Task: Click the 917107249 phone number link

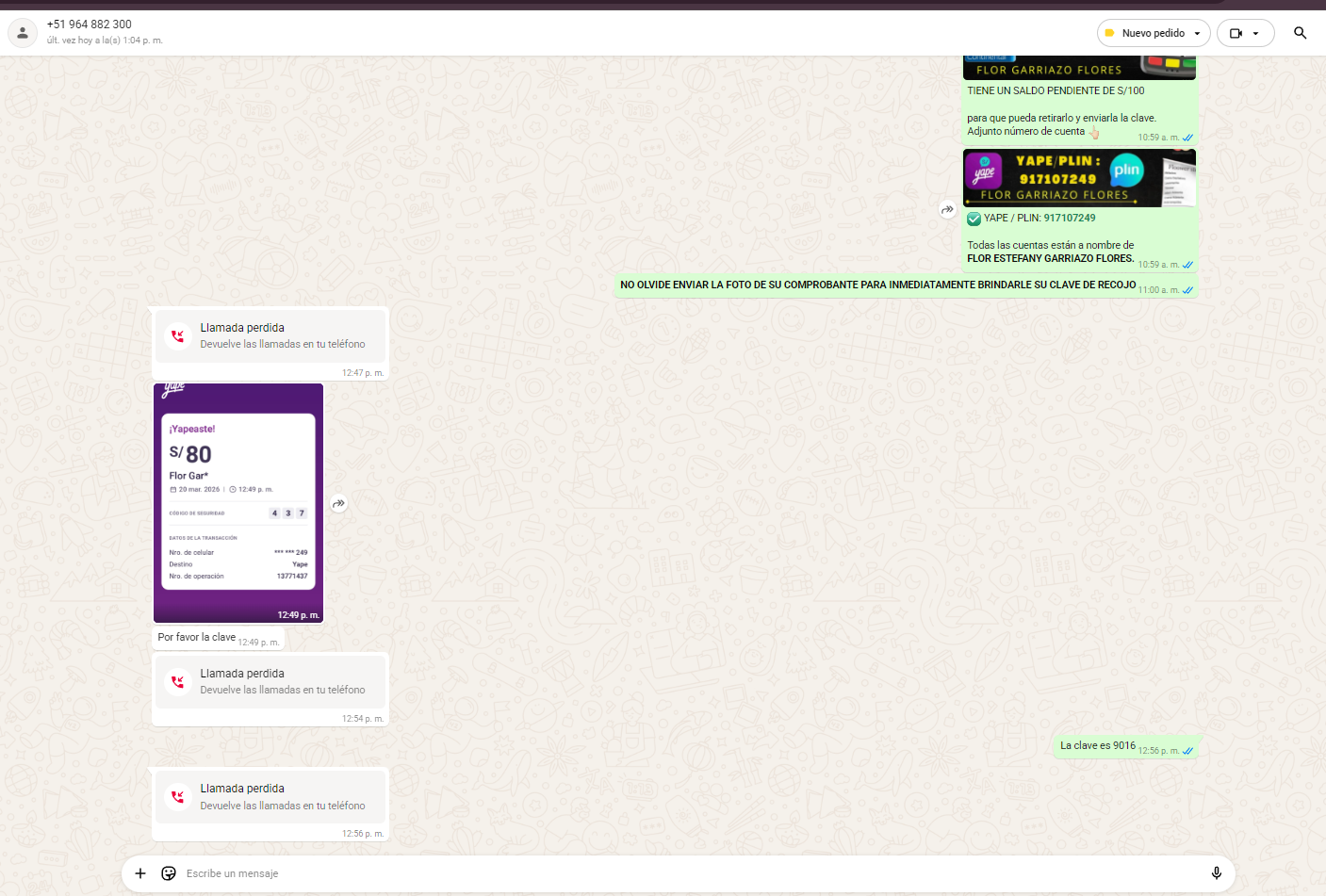Action: coord(1069,218)
